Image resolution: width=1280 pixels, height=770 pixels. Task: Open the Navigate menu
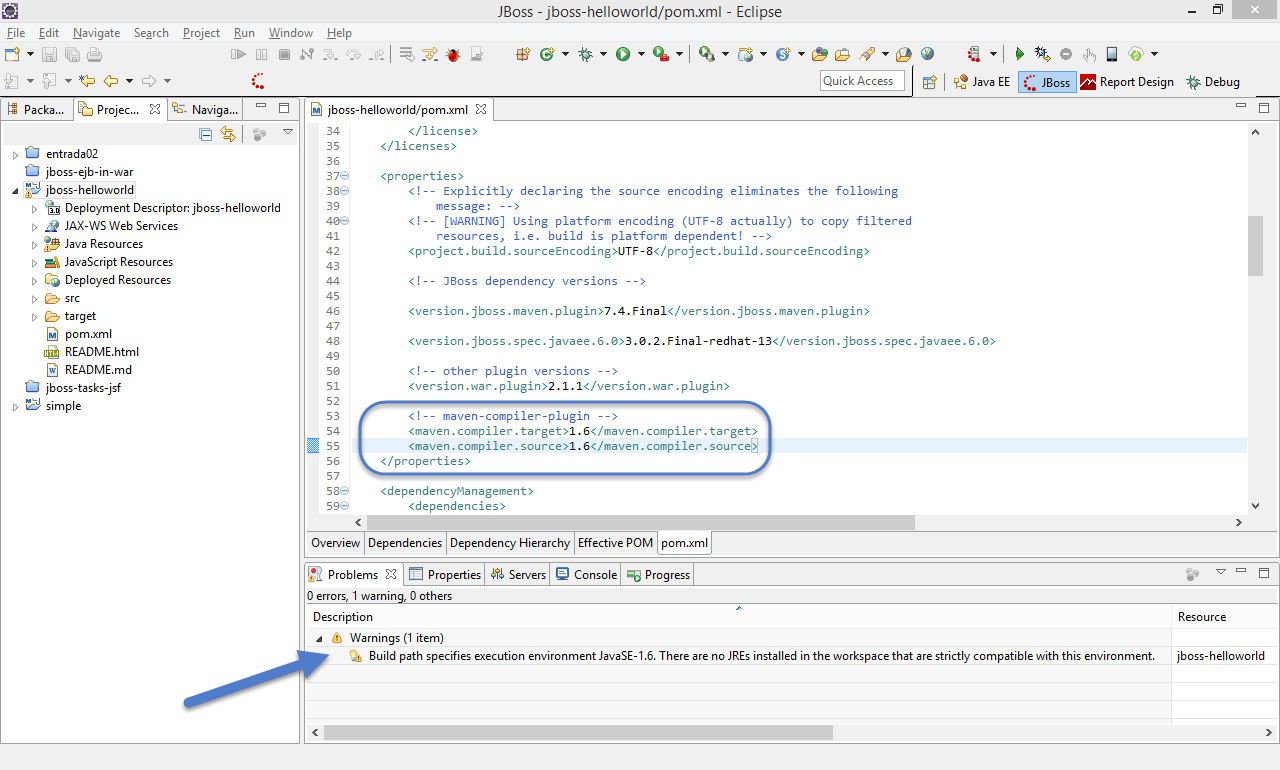pyautogui.click(x=96, y=33)
